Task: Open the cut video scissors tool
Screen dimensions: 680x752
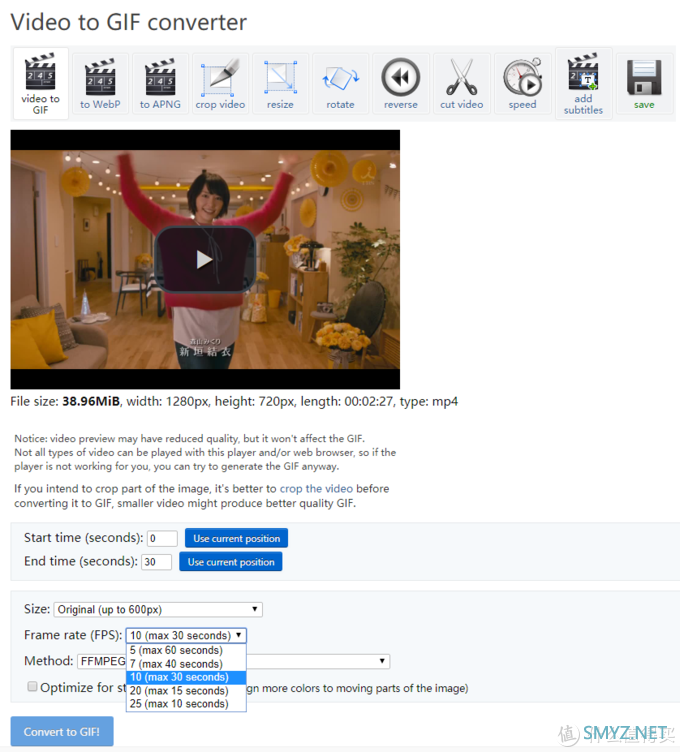Action: click(462, 83)
